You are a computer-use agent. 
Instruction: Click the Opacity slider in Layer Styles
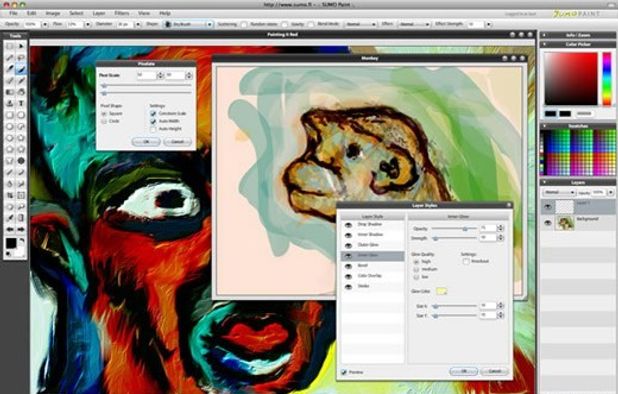click(454, 229)
